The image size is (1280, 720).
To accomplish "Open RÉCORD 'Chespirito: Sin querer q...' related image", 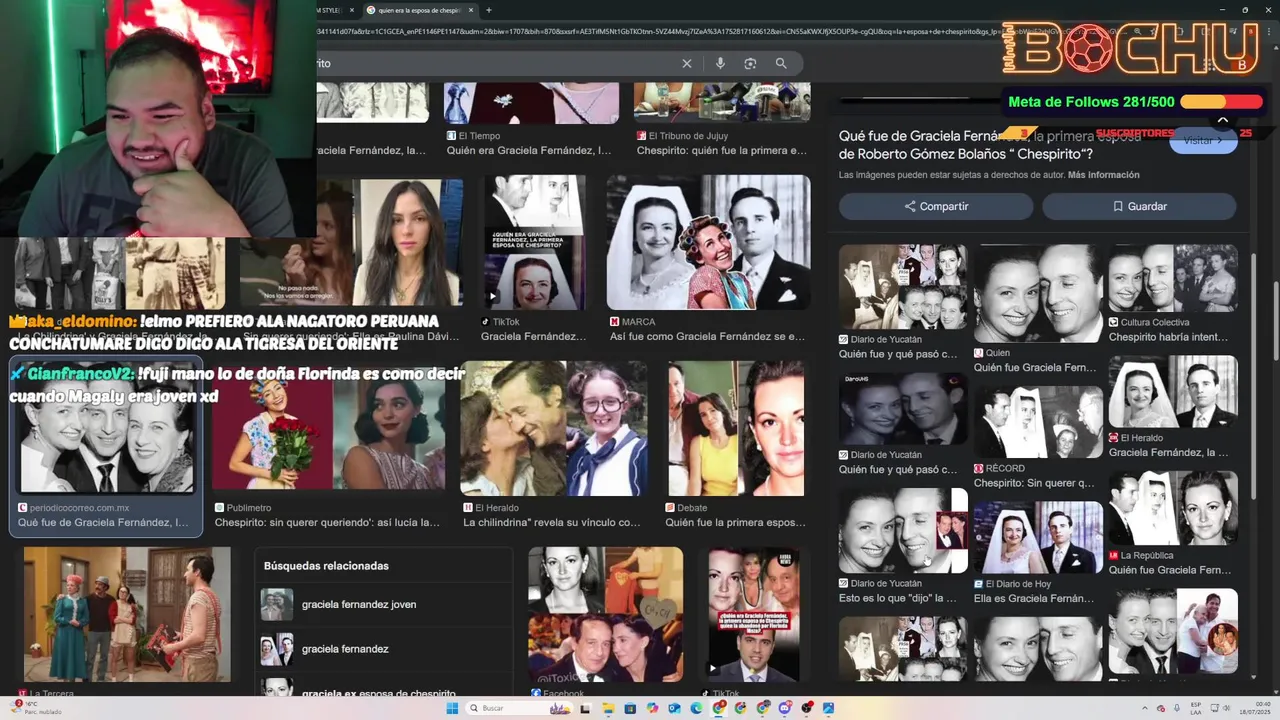I will tap(1038, 422).
